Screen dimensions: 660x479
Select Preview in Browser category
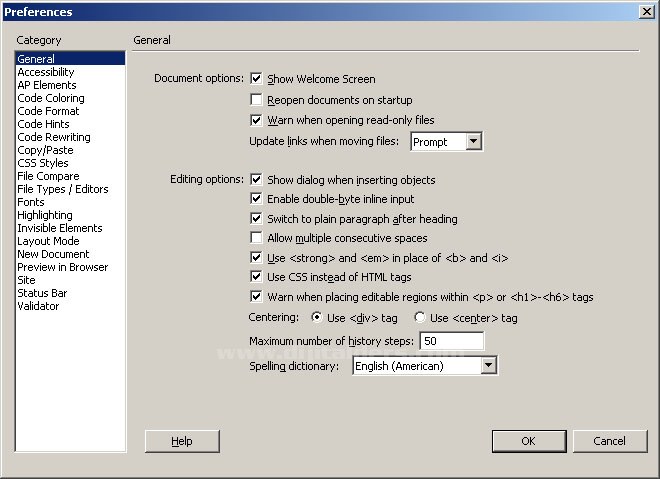tap(62, 267)
